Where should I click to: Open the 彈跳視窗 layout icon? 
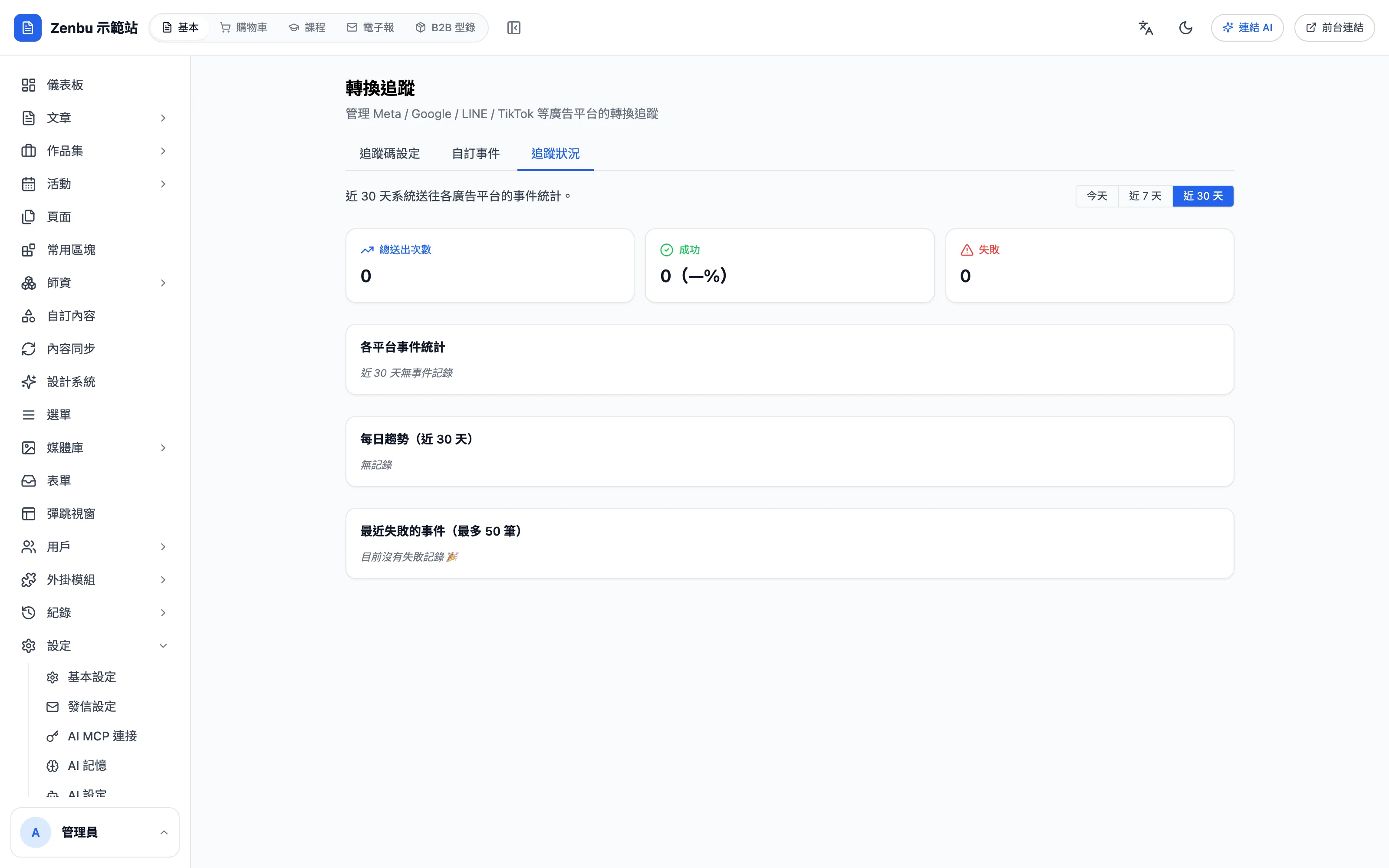pos(29,514)
